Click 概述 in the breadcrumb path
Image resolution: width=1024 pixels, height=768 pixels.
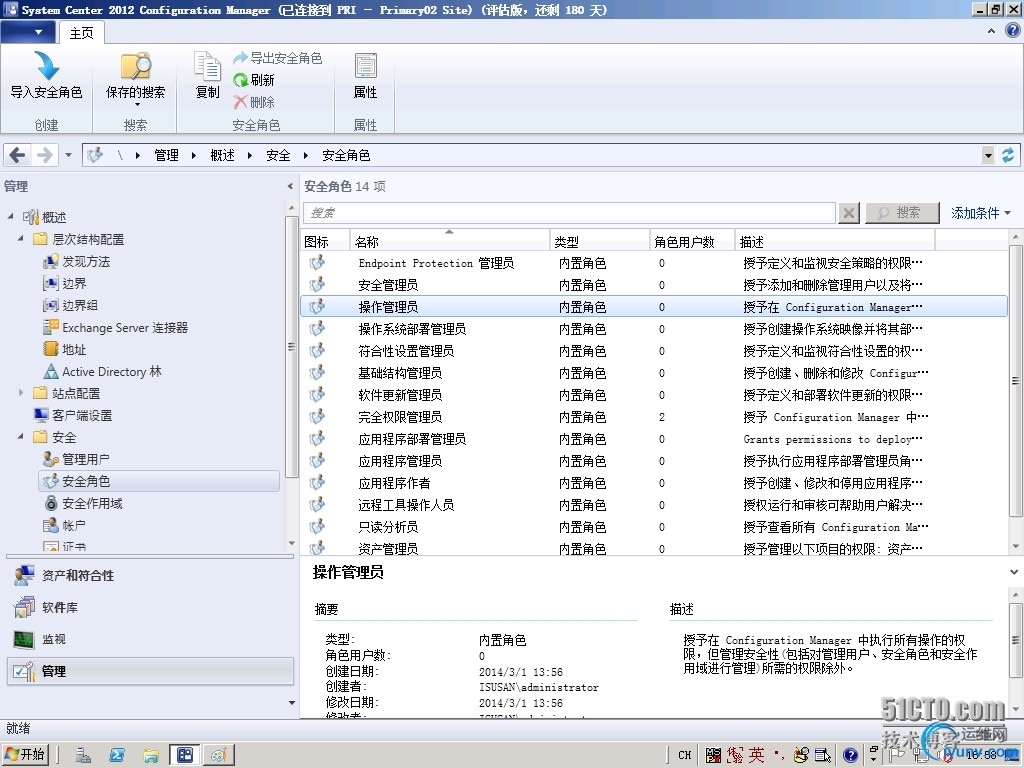(222, 155)
